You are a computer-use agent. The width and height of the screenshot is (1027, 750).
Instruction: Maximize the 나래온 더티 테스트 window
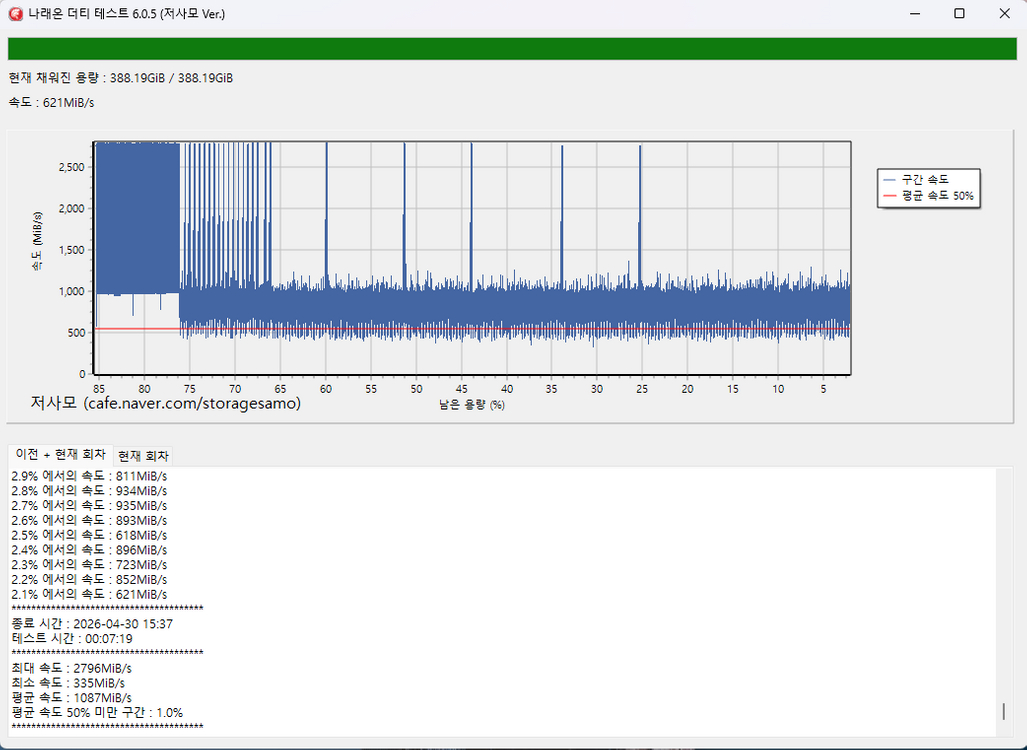(959, 14)
